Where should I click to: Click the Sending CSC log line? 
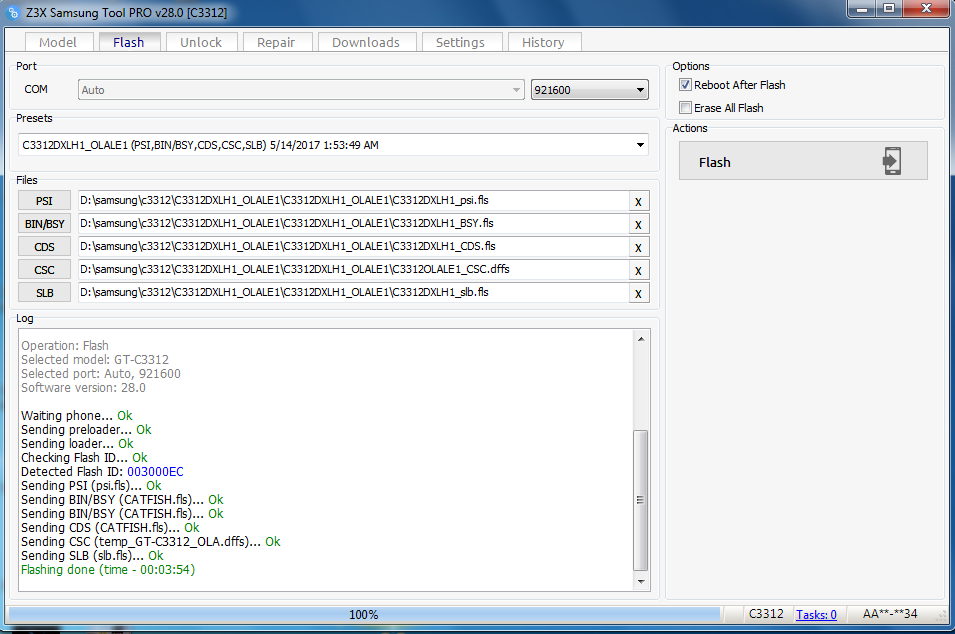[150, 541]
